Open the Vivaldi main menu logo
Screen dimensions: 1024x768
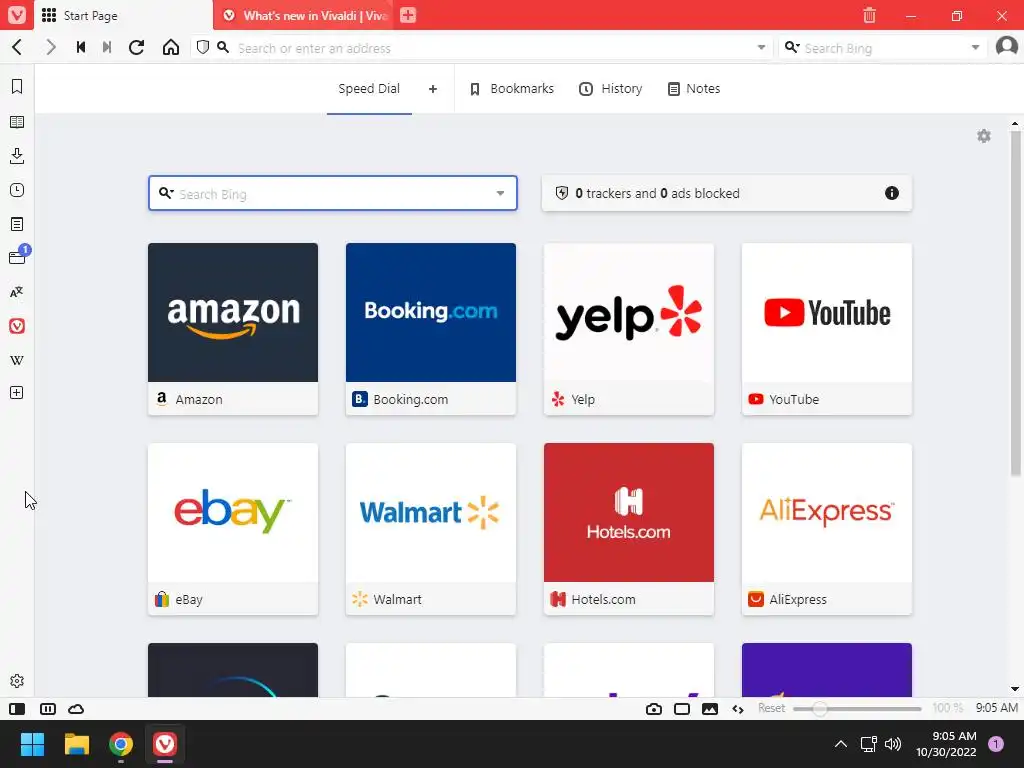click(17, 15)
